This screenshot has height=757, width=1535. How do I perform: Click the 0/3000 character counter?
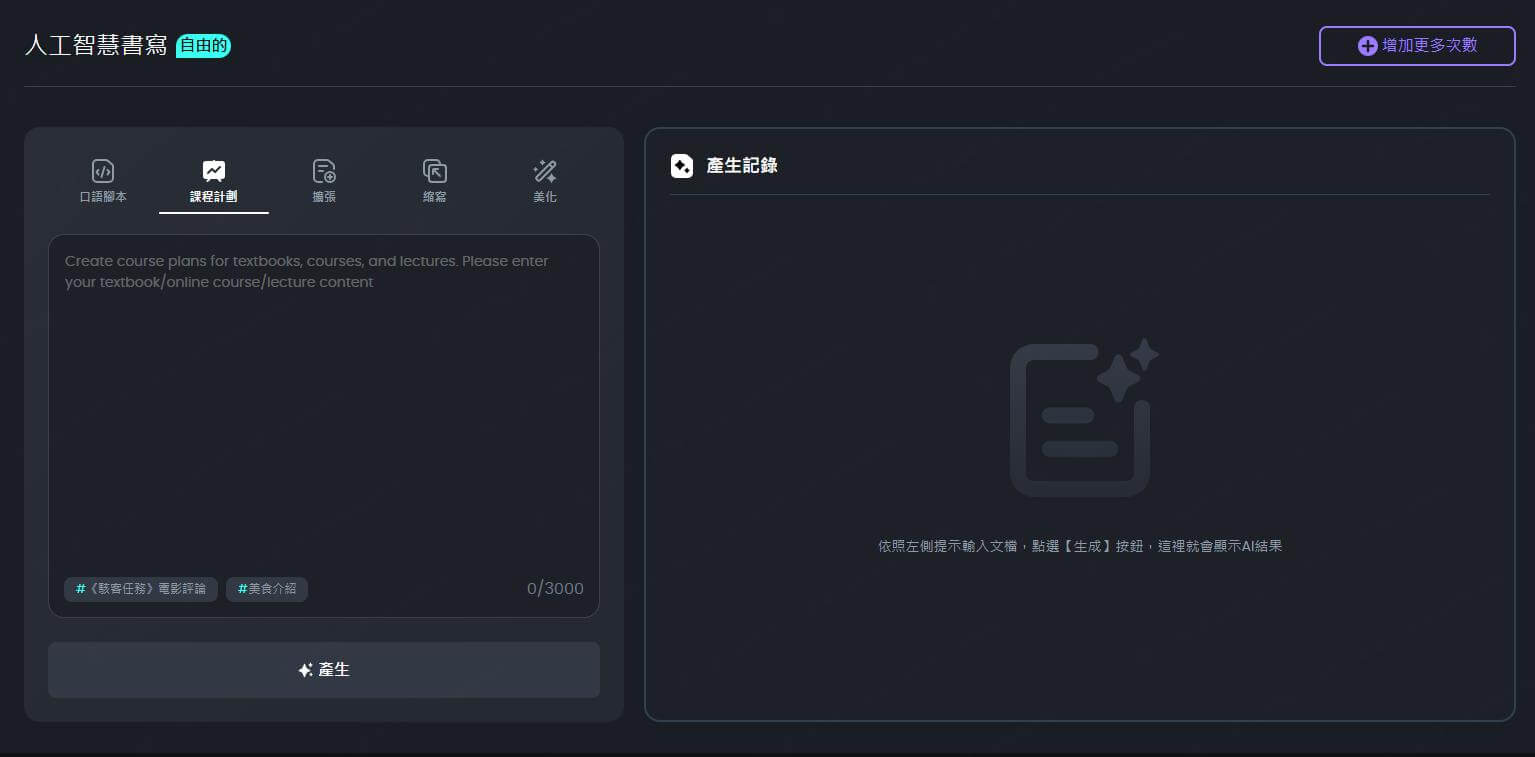(555, 589)
